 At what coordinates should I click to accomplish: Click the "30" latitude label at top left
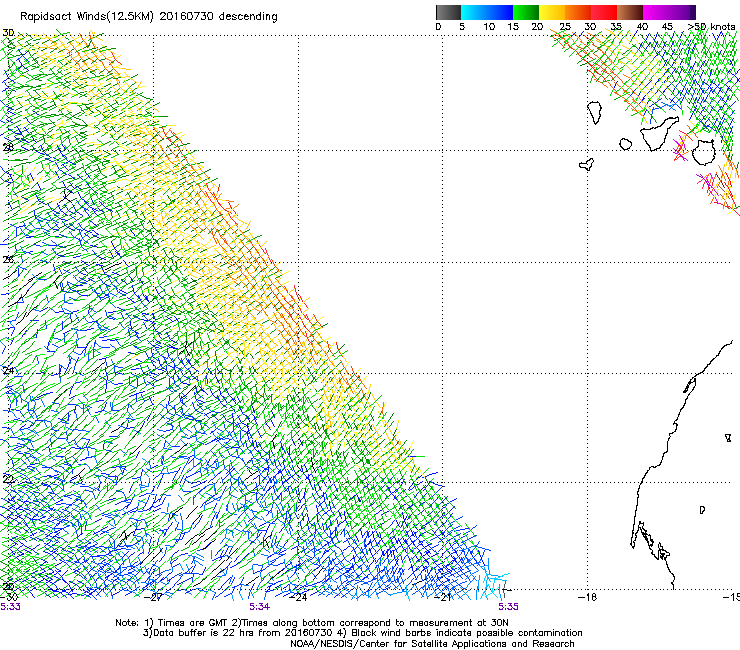(8, 33)
